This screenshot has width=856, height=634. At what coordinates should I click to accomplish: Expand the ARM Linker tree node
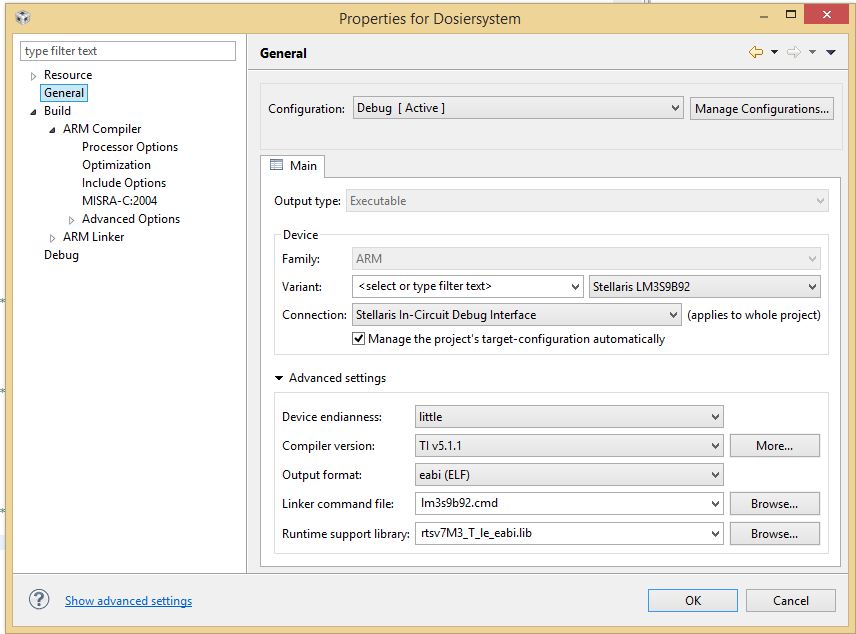tap(52, 238)
